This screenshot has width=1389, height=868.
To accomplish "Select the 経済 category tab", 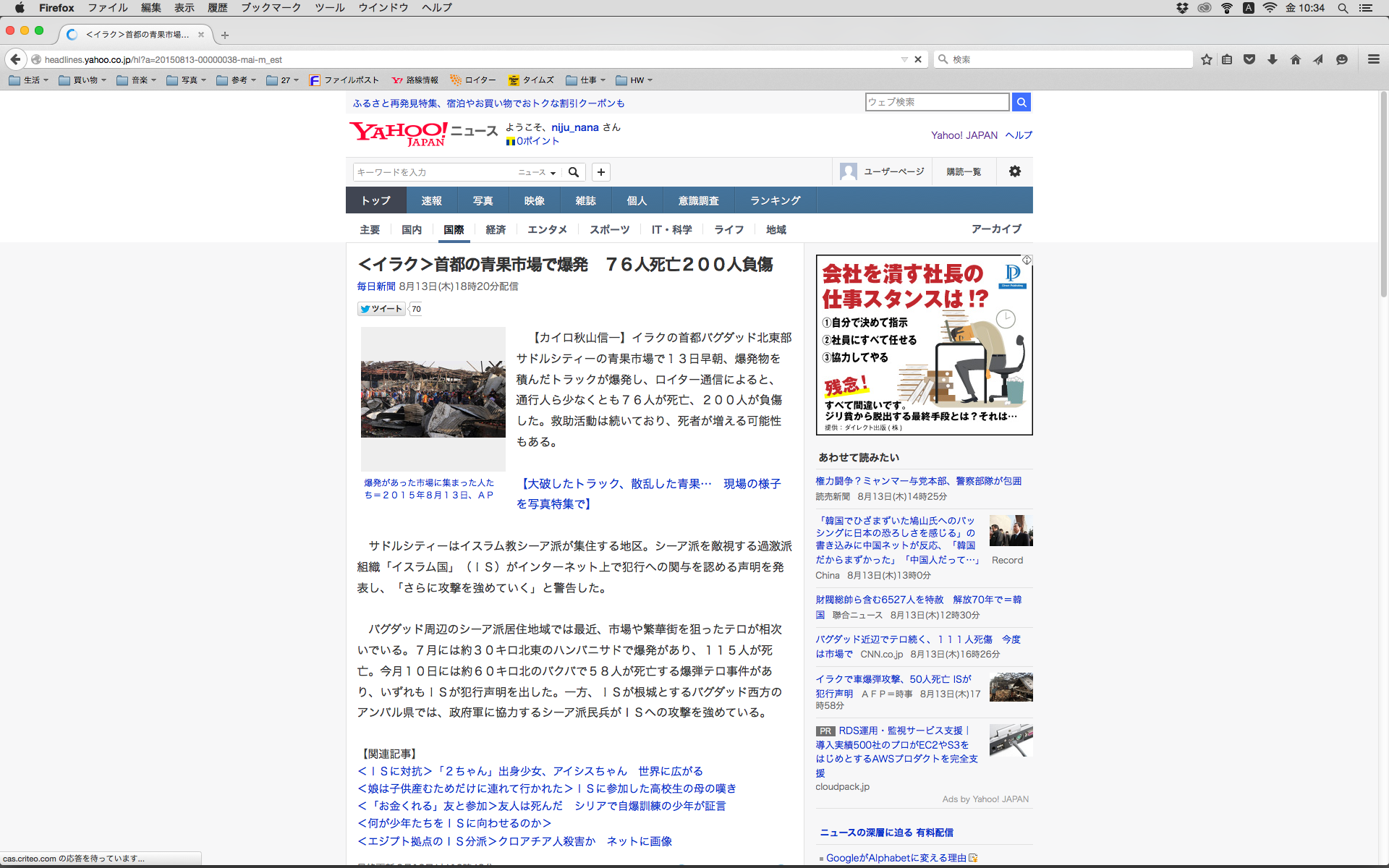I will pyautogui.click(x=496, y=229).
